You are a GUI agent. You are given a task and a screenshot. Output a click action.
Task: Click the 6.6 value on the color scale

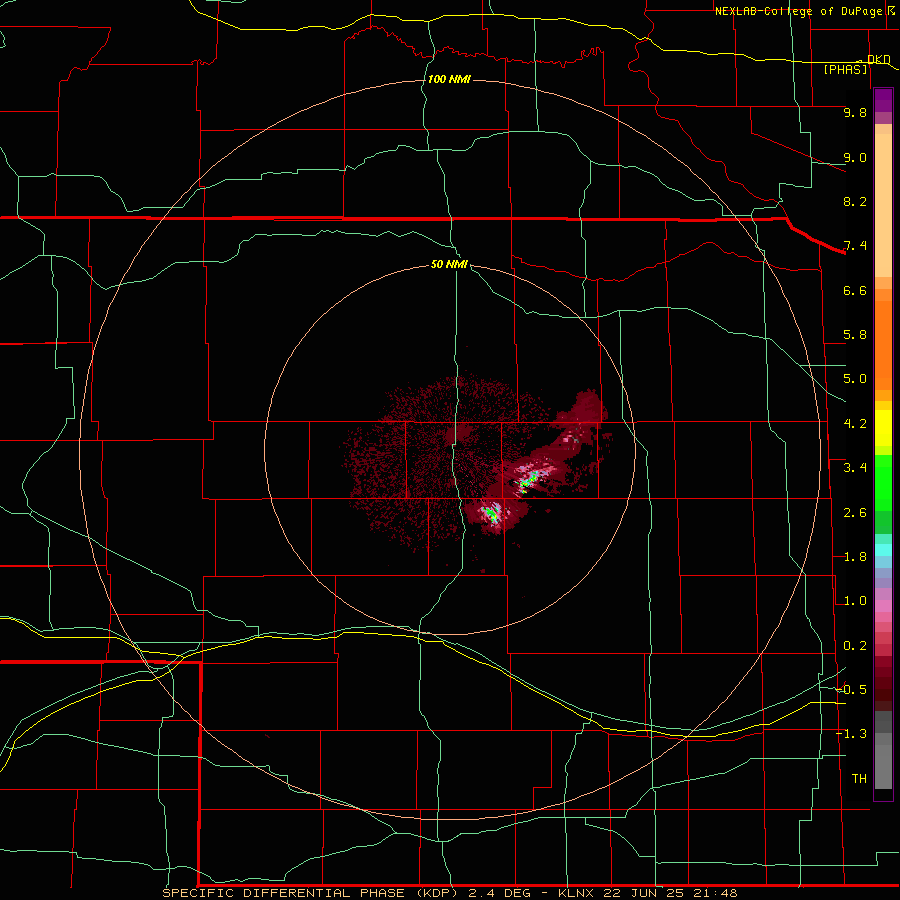tap(855, 290)
